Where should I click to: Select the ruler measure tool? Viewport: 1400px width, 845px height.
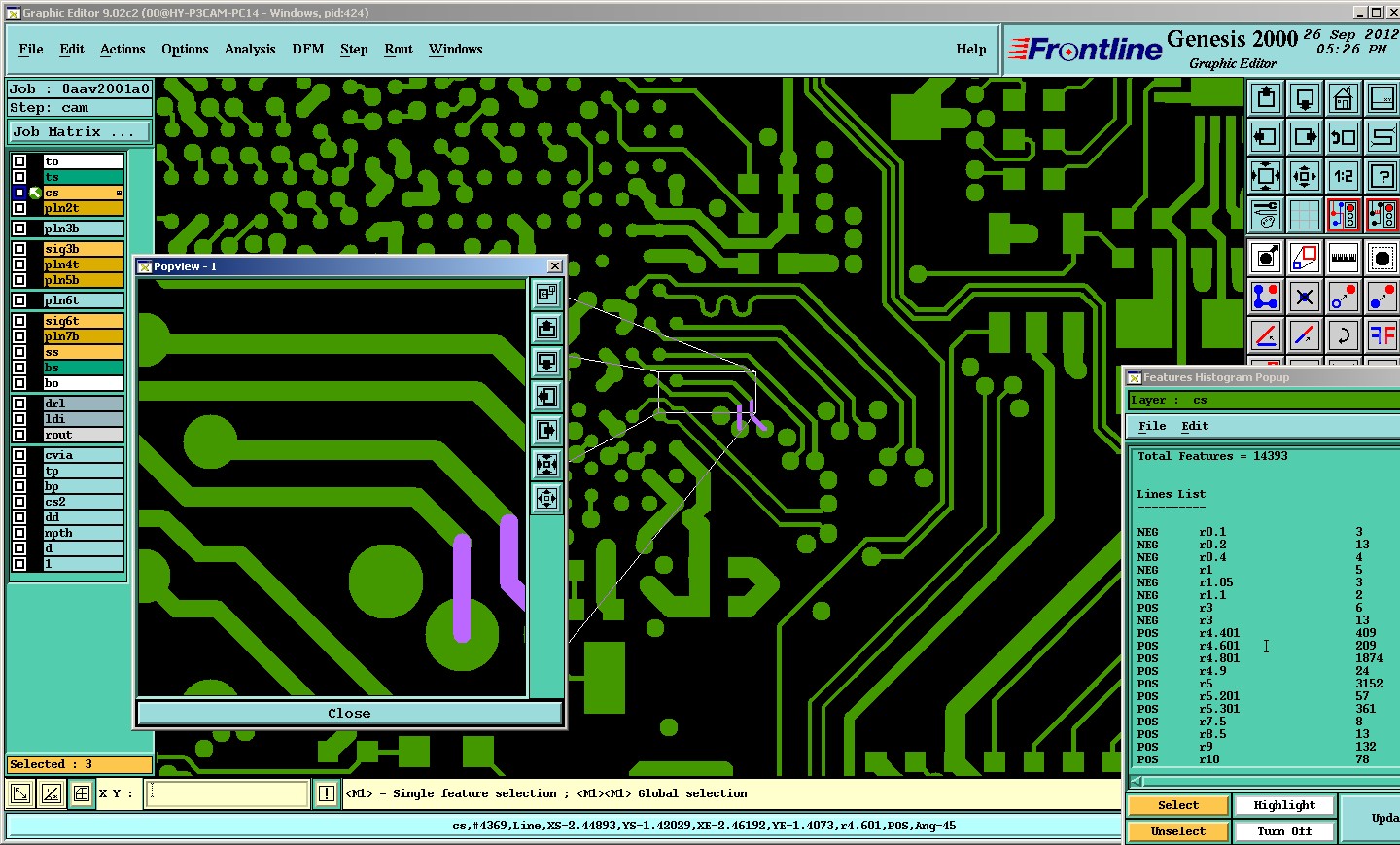point(1344,258)
